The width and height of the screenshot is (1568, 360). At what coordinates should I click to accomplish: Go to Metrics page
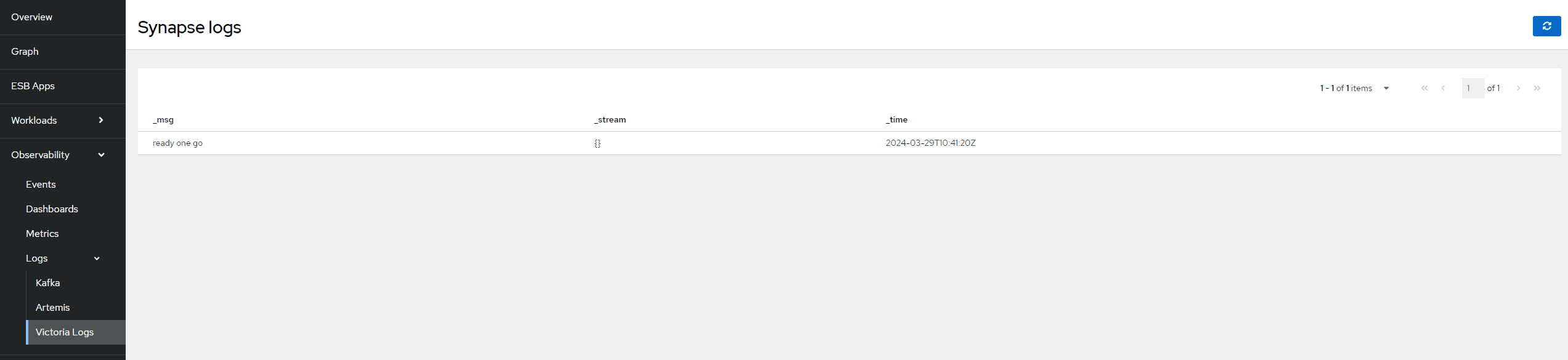43,234
